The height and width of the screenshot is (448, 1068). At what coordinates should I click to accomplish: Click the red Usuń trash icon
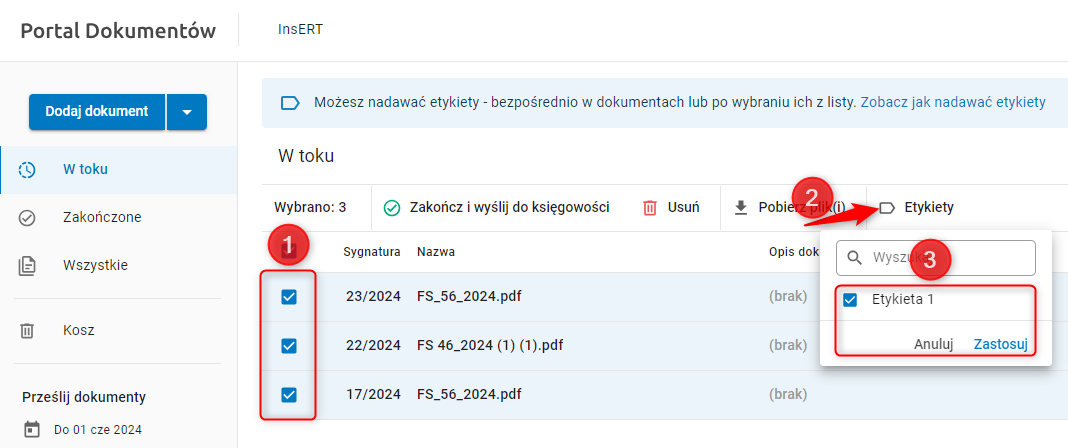[650, 208]
